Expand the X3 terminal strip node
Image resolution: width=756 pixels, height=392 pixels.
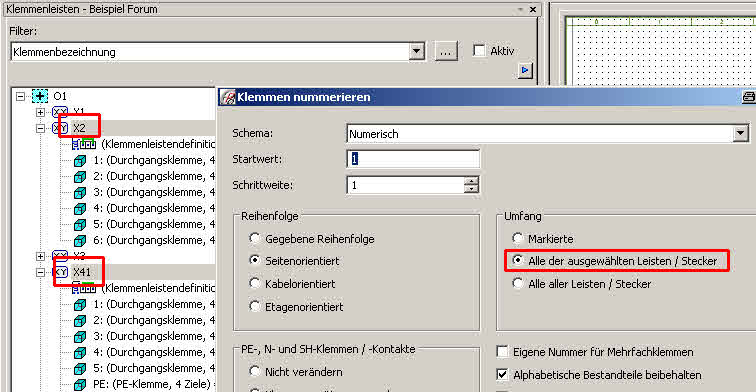pos(40,256)
